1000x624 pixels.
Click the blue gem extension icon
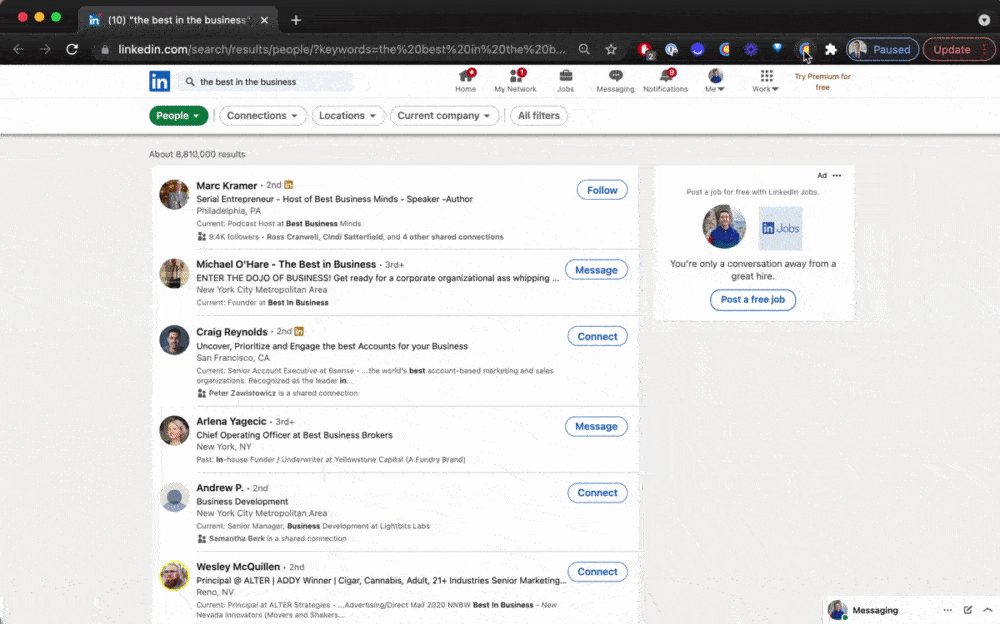[x=777, y=48]
